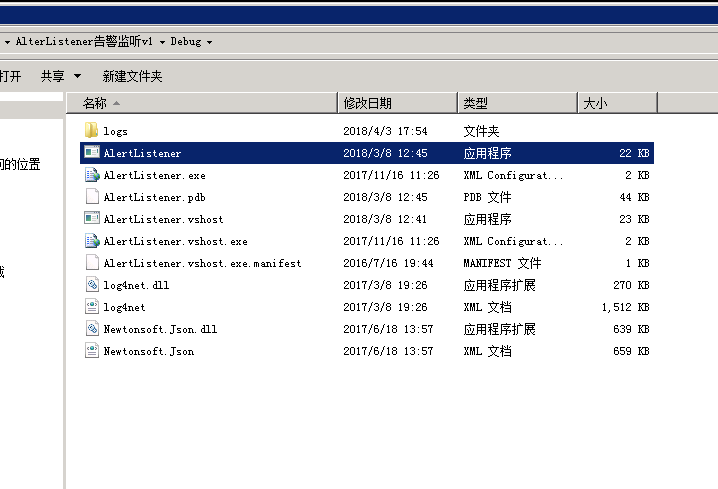The height and width of the screenshot is (489, 718).
Task: Click the size 44 KB
Action: [x=635, y=197]
